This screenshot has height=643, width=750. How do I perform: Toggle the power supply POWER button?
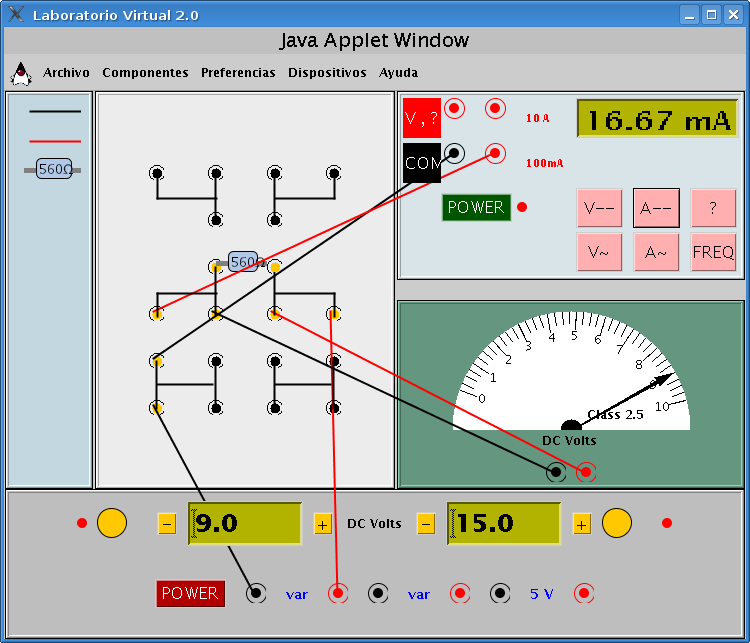click(x=190, y=593)
